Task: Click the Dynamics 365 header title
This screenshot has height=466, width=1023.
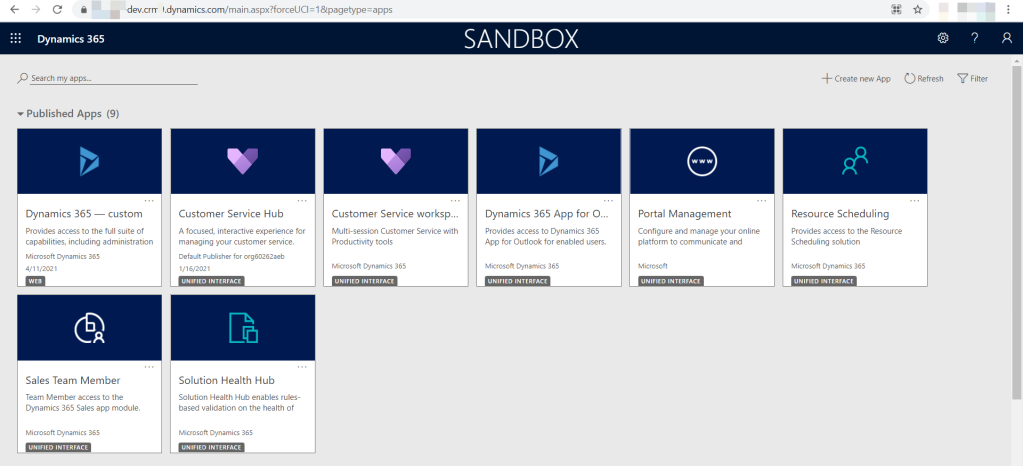Action: [x=70, y=39]
